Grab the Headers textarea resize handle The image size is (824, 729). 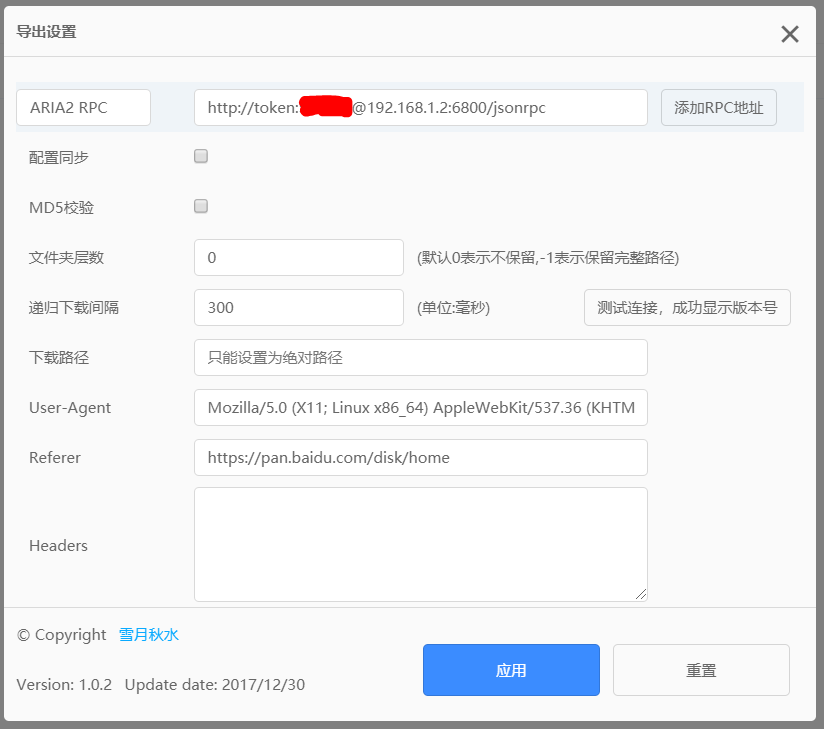coord(641,594)
